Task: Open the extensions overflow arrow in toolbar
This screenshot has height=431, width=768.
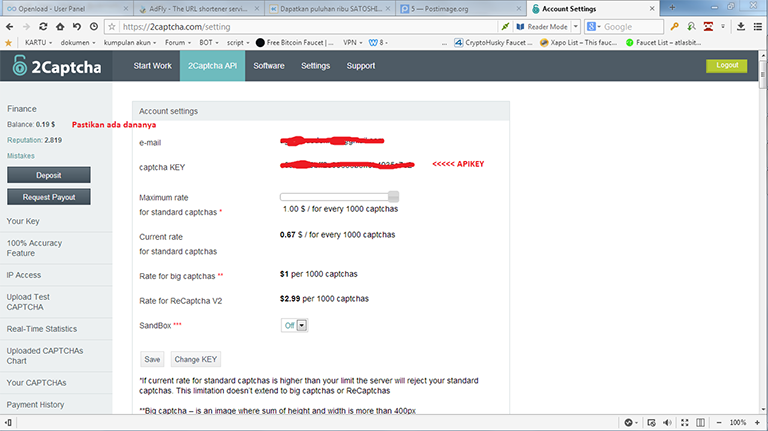Action: 722,26
